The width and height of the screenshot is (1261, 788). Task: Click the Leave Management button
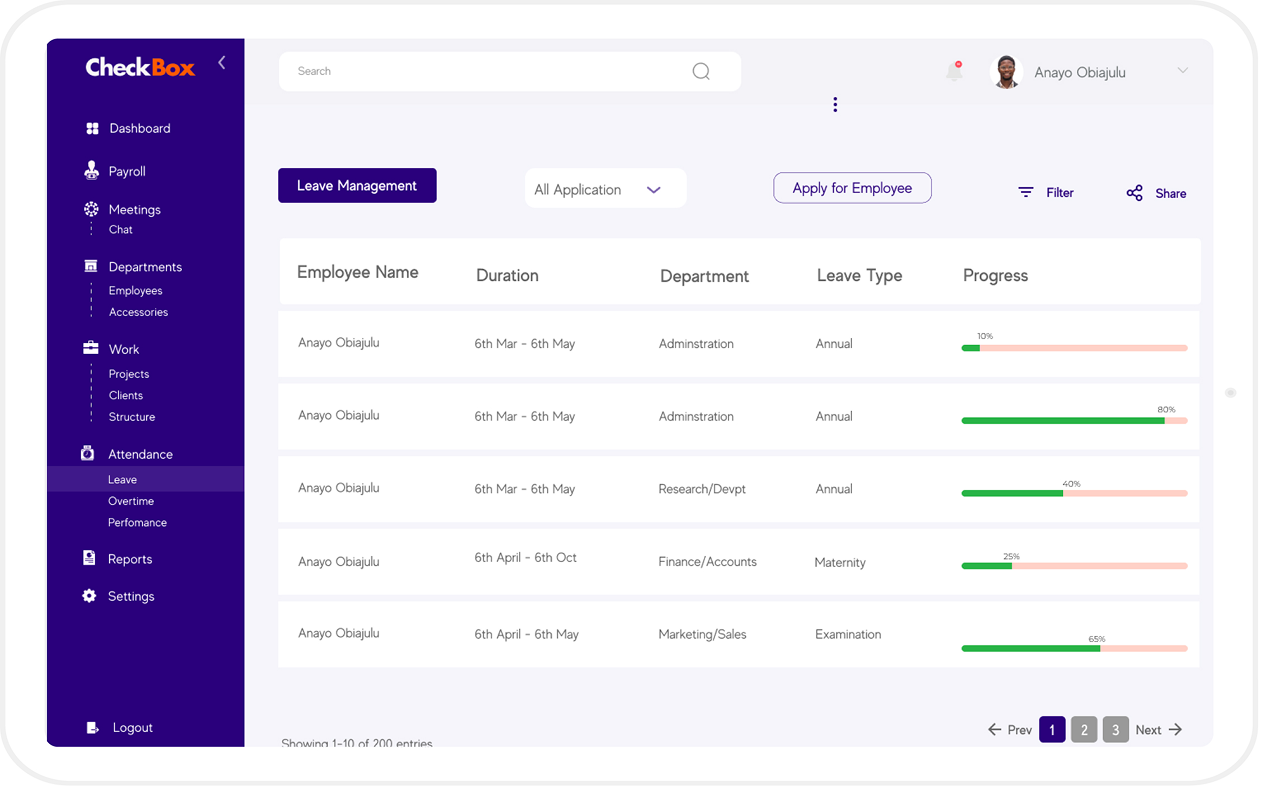(x=357, y=186)
